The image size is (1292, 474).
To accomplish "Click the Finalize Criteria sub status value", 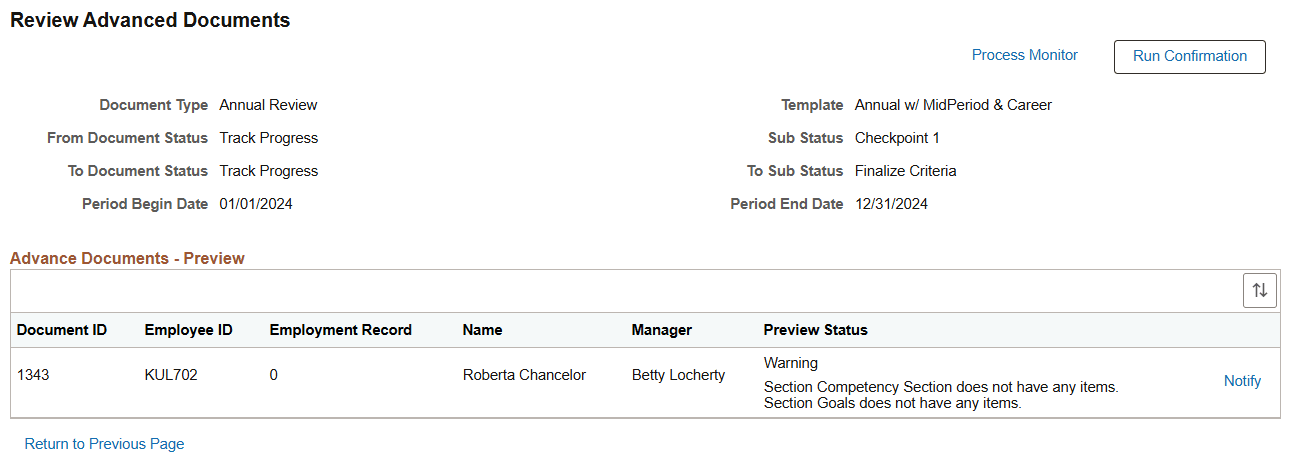I will pos(905,171).
